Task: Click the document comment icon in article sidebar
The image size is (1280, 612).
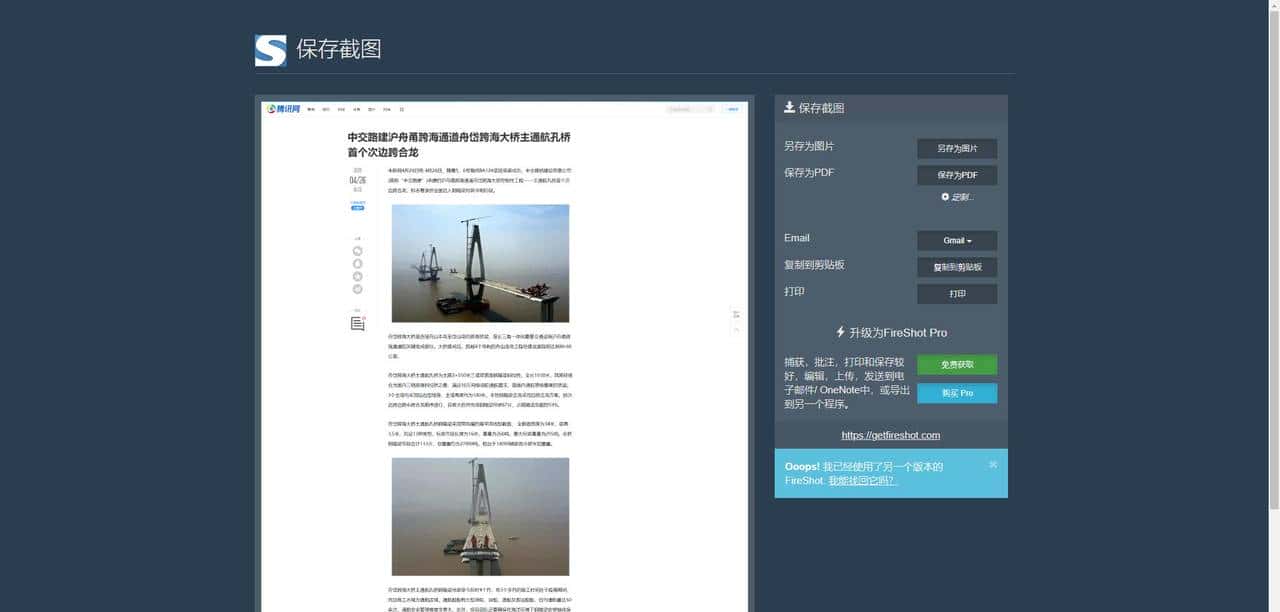Action: (x=356, y=323)
